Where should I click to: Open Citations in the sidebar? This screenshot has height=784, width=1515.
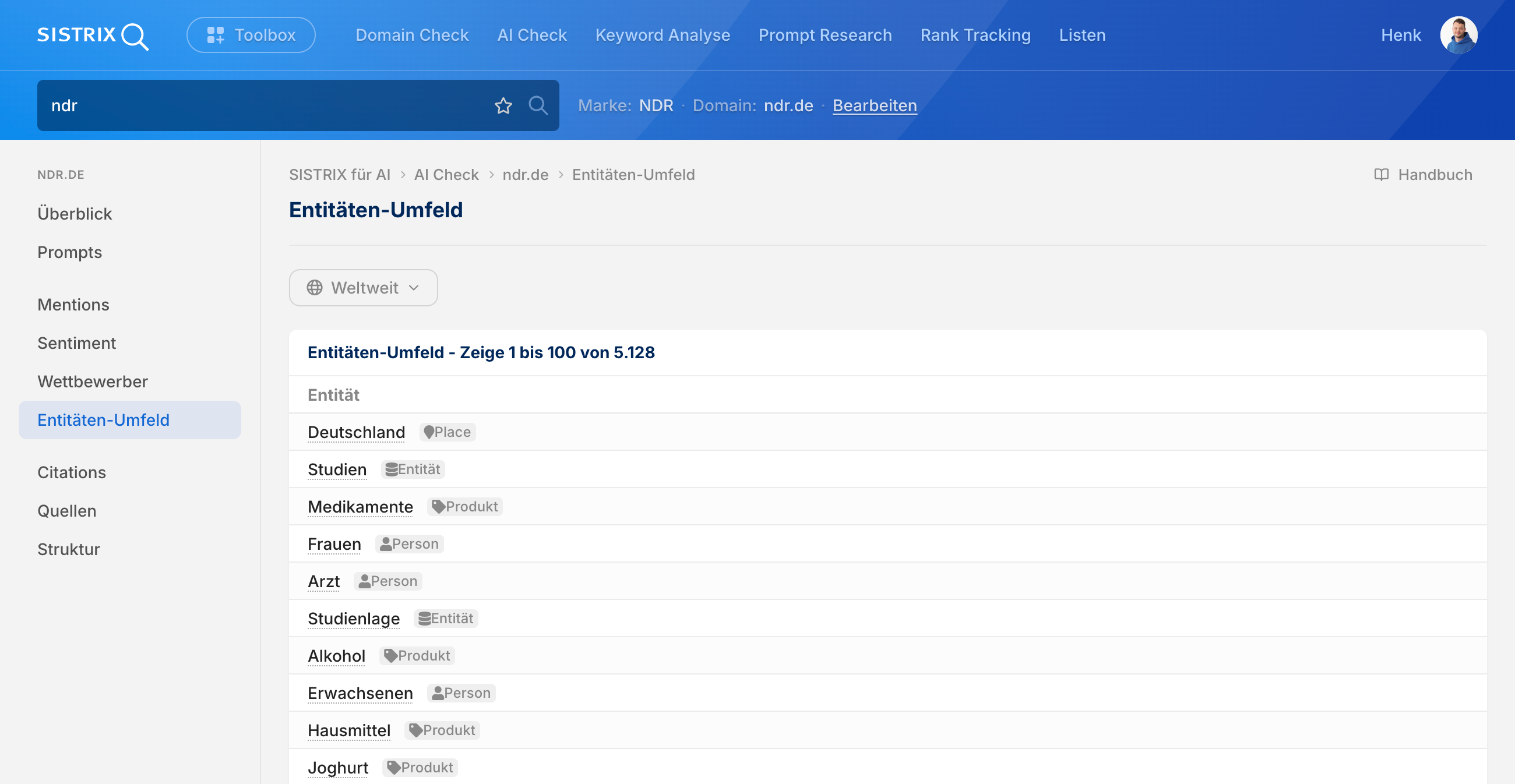point(72,472)
